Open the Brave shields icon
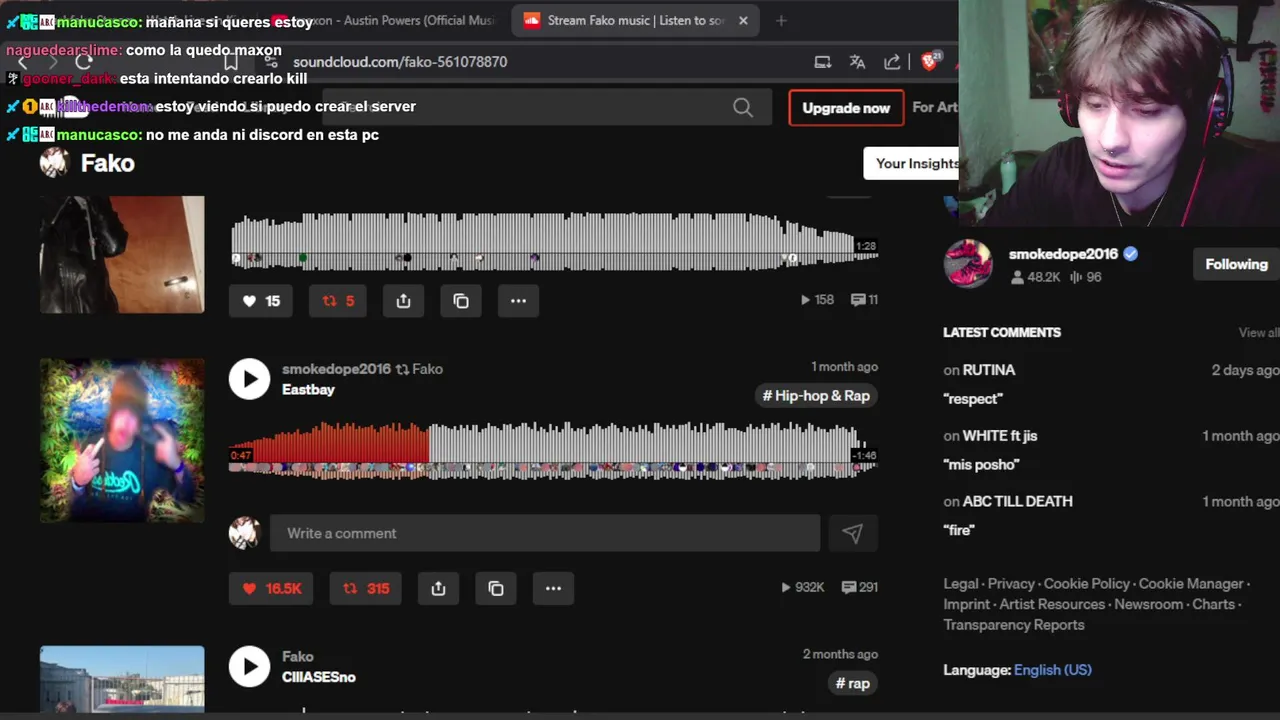The height and width of the screenshot is (720, 1280). click(x=929, y=62)
